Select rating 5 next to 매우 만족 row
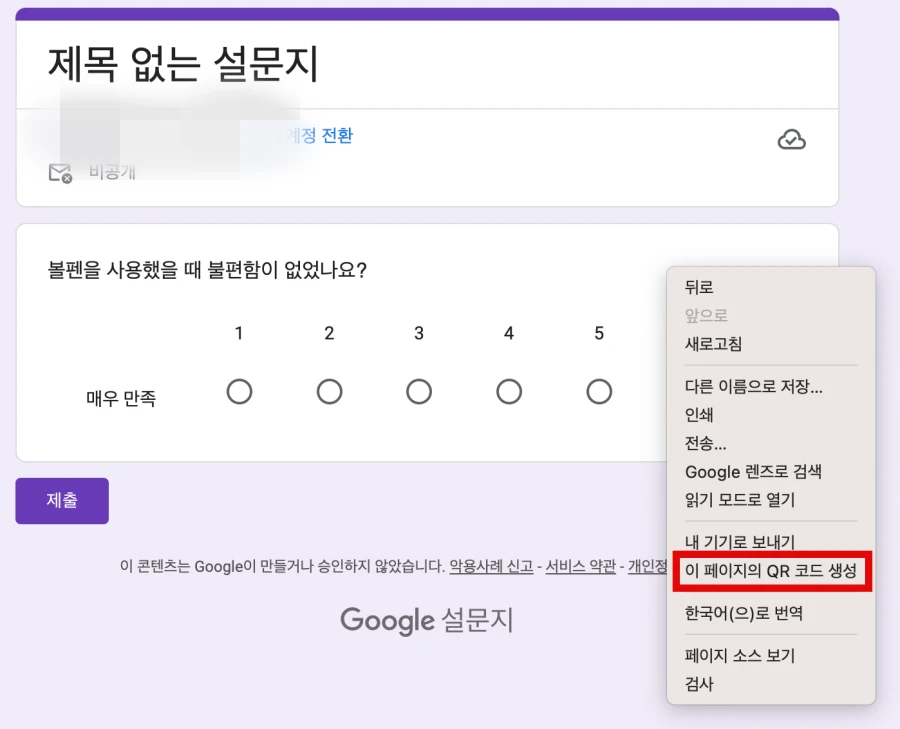900x729 pixels. 598,391
